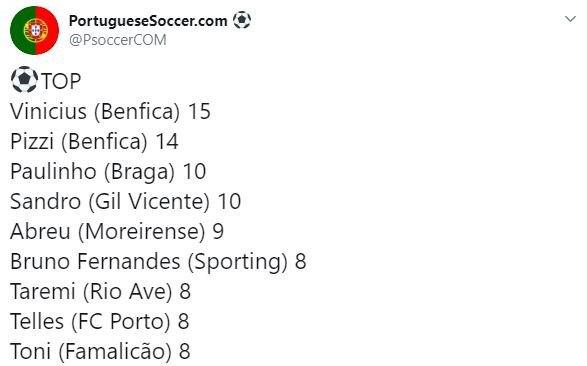The image size is (587, 366).
Task: Click the Portugal flag profile avatar
Action: point(34,30)
